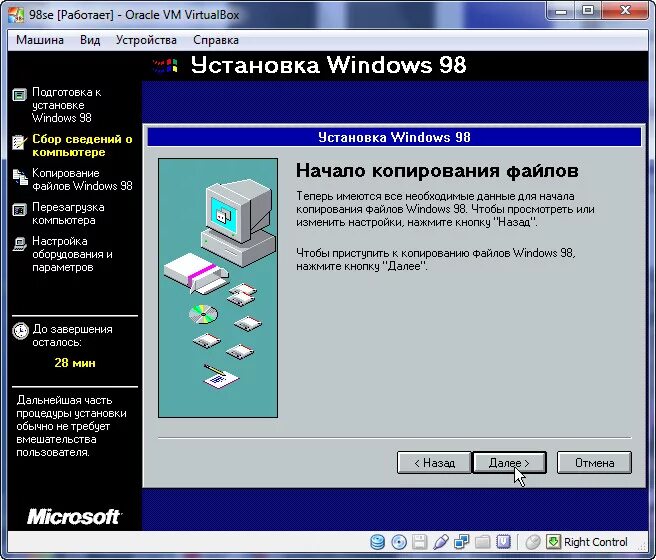
Task: Click the notepad icon beside 'Сбор сведений о компьютере'
Action: click(19, 142)
